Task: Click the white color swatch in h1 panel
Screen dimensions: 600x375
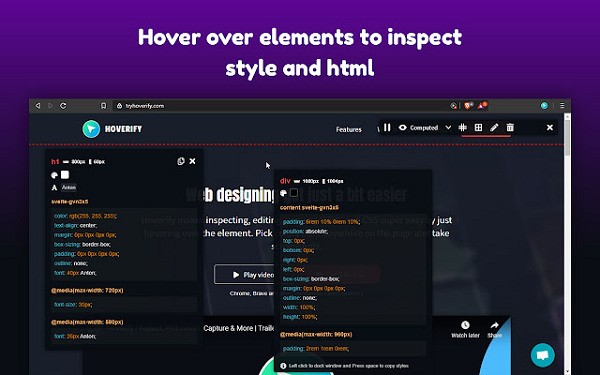Action: [65, 175]
